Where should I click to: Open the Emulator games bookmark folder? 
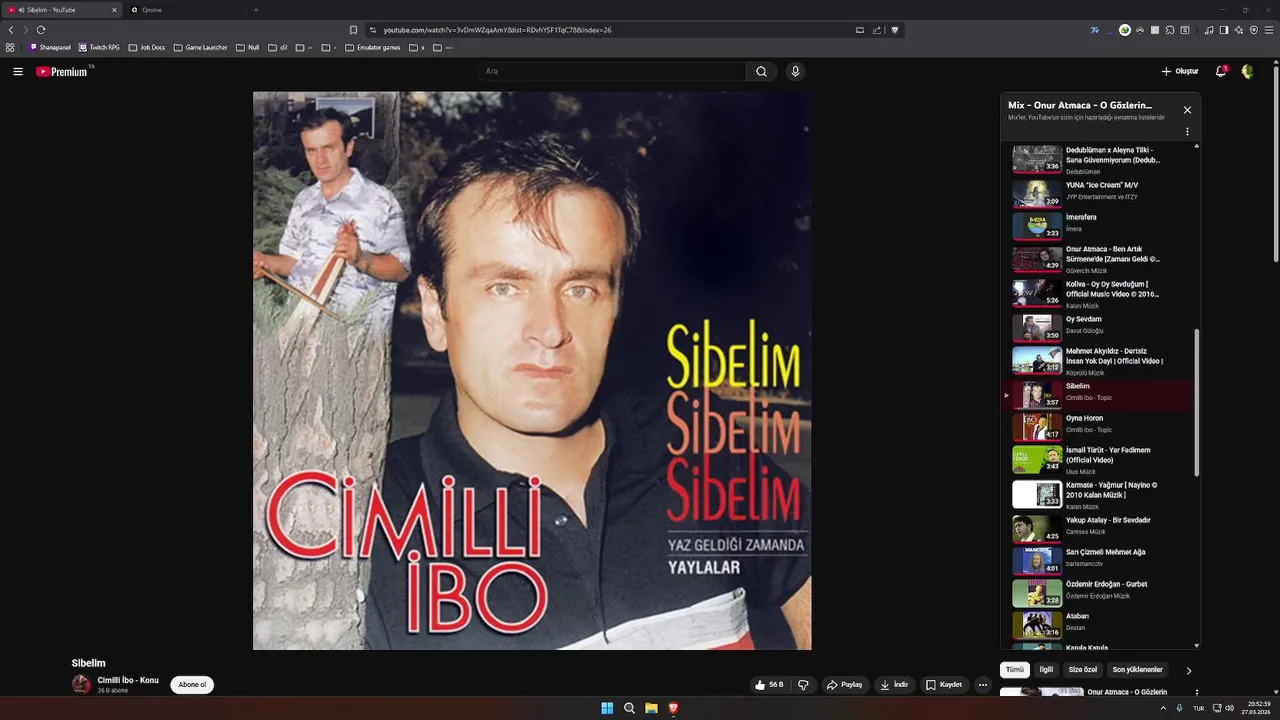[x=372, y=47]
